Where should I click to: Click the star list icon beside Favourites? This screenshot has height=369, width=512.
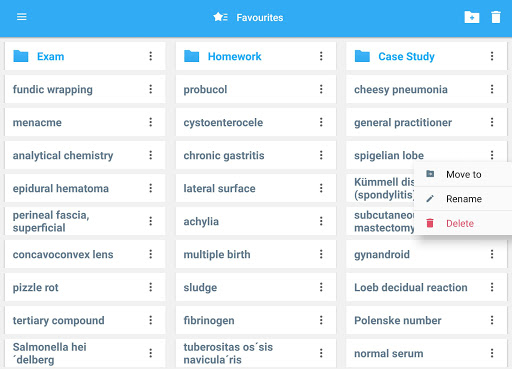(220, 17)
